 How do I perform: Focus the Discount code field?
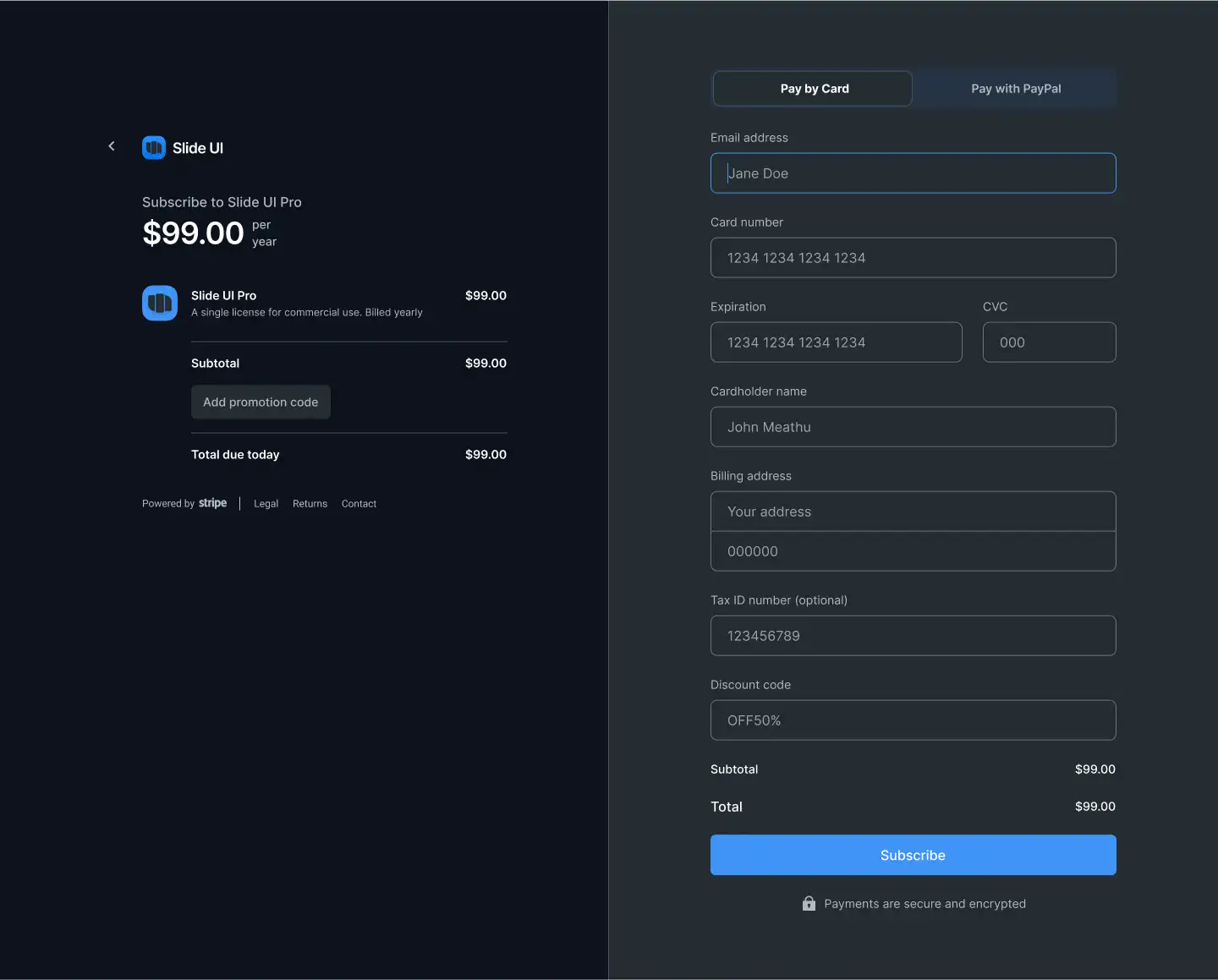coord(913,720)
